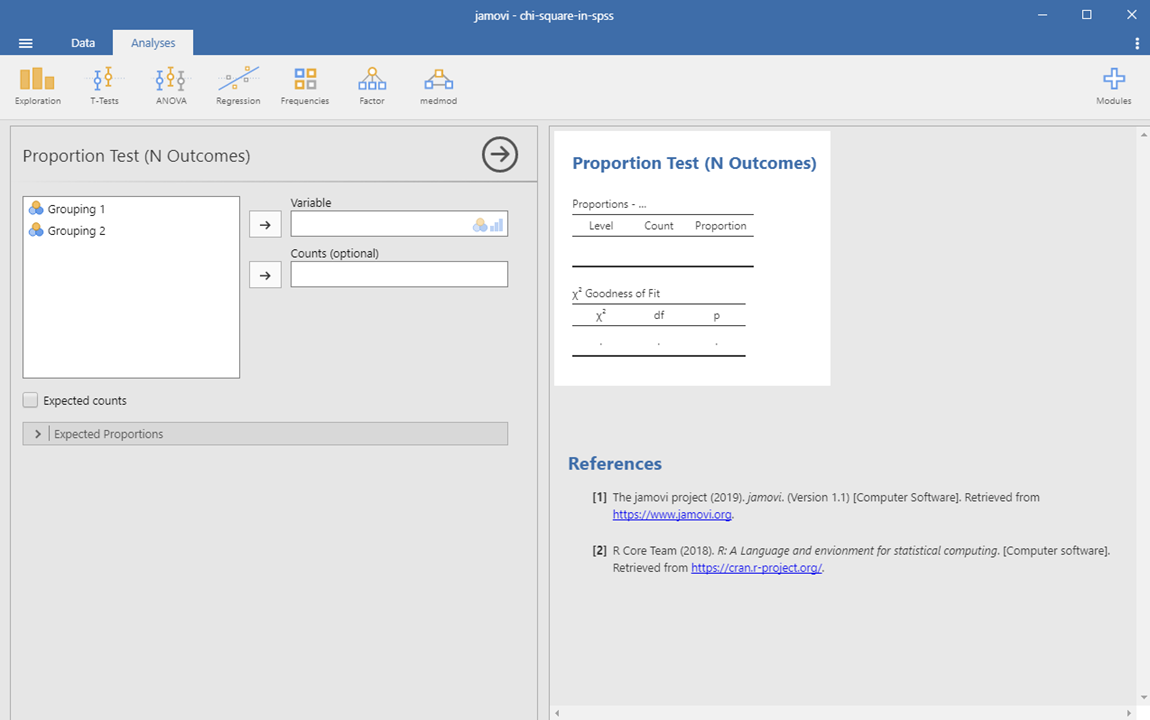Open the Frequencies analysis menu

tap(305, 85)
